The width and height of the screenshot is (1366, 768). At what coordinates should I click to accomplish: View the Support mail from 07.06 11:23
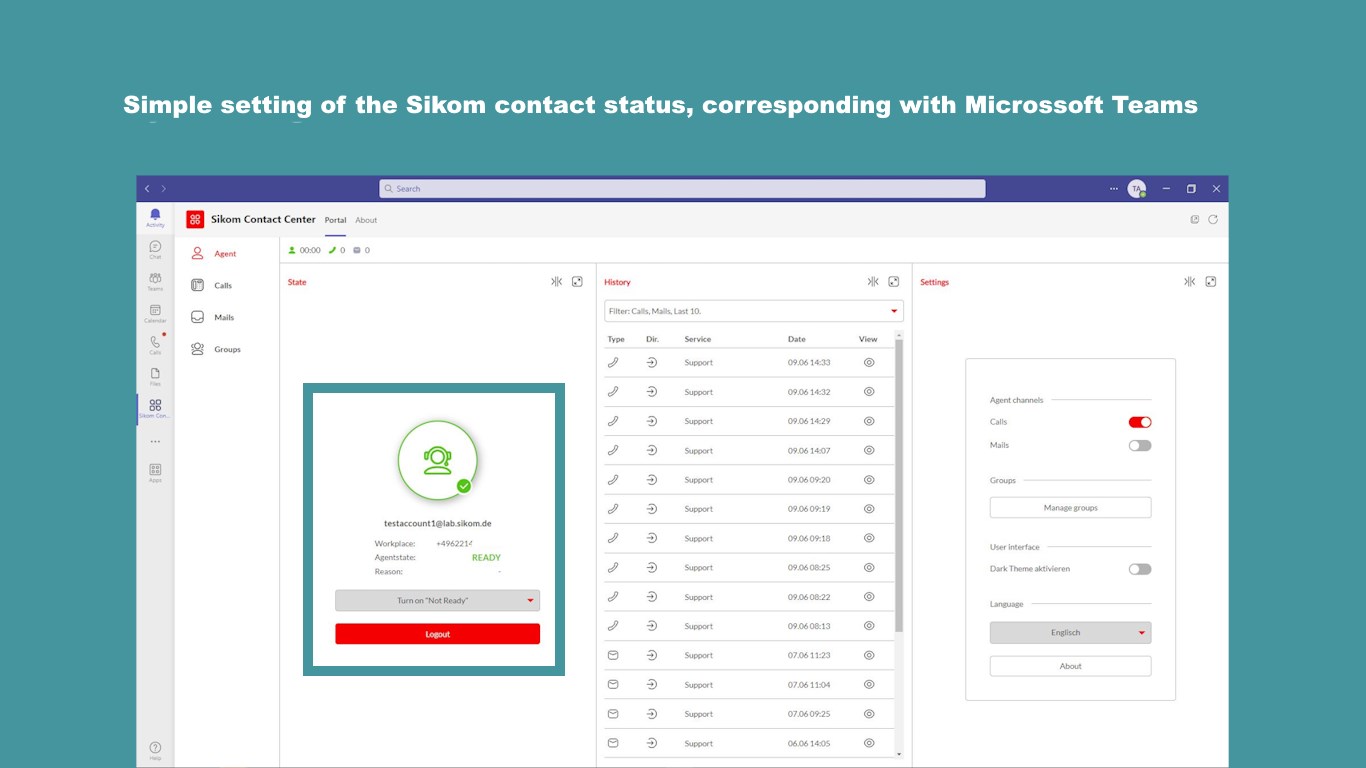coord(869,655)
